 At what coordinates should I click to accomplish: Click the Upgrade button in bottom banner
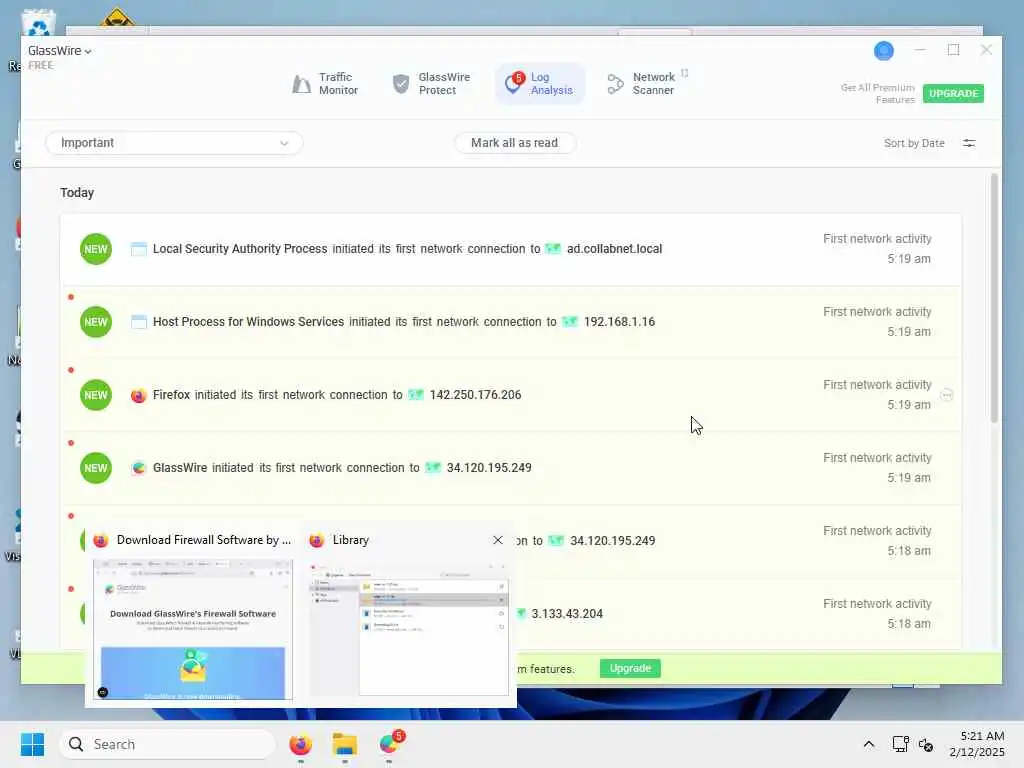(x=630, y=668)
